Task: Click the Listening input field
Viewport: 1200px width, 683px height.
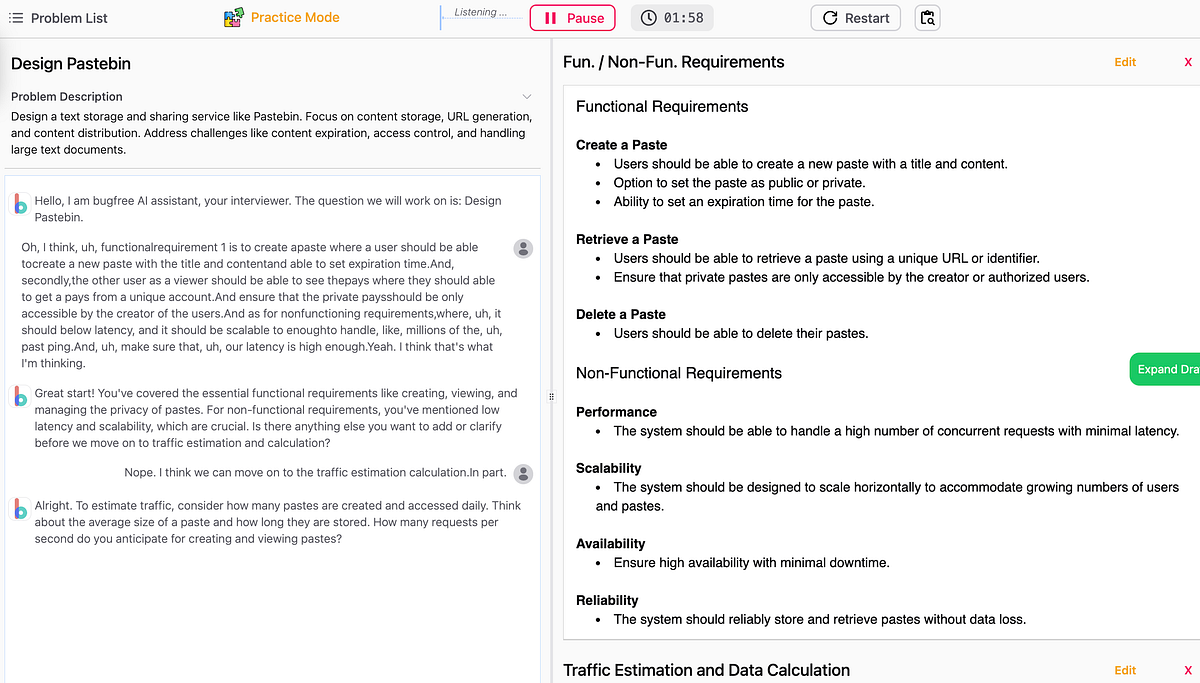Action: [x=480, y=14]
